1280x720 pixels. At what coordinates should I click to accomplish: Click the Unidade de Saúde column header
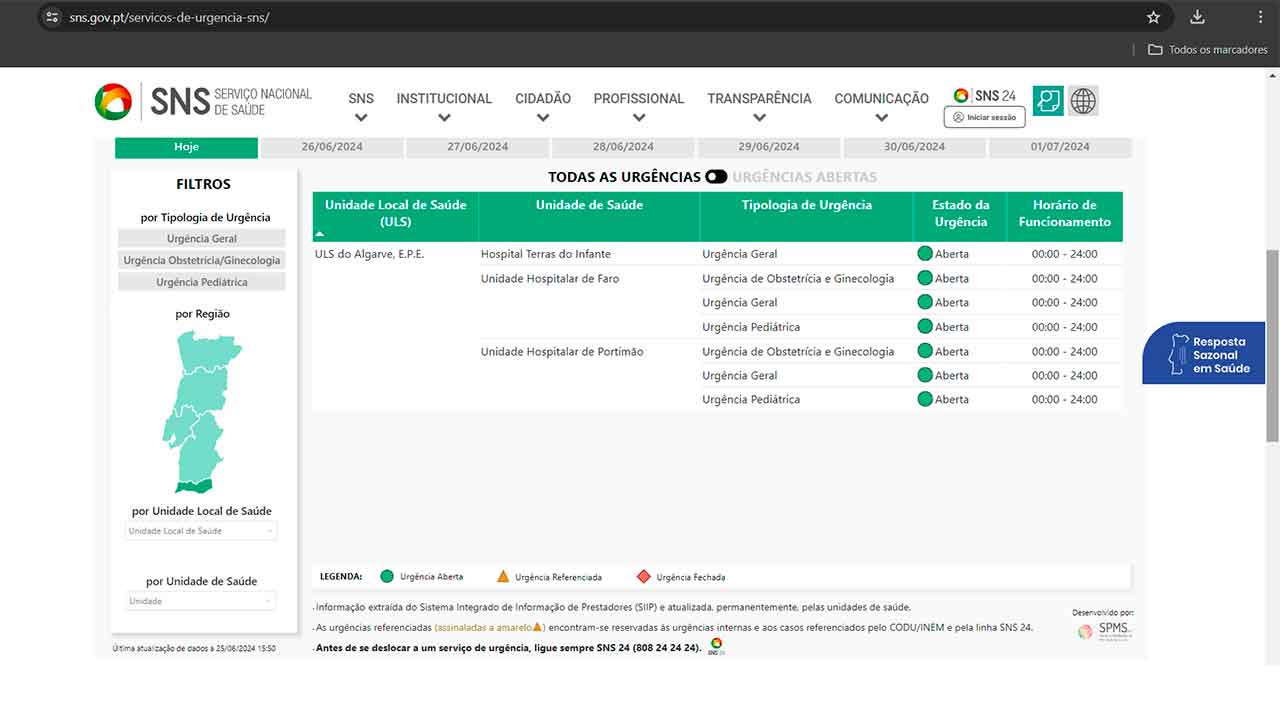589,216
